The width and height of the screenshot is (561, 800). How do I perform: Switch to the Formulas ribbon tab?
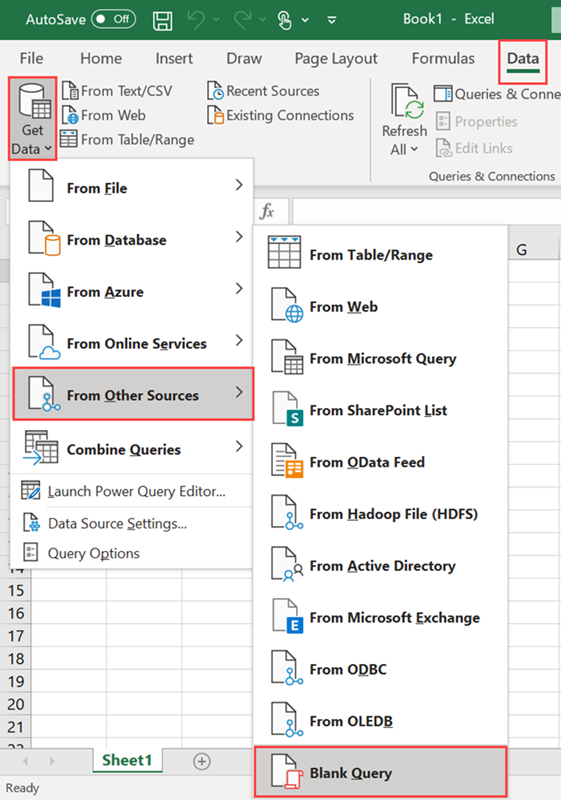[443, 59]
